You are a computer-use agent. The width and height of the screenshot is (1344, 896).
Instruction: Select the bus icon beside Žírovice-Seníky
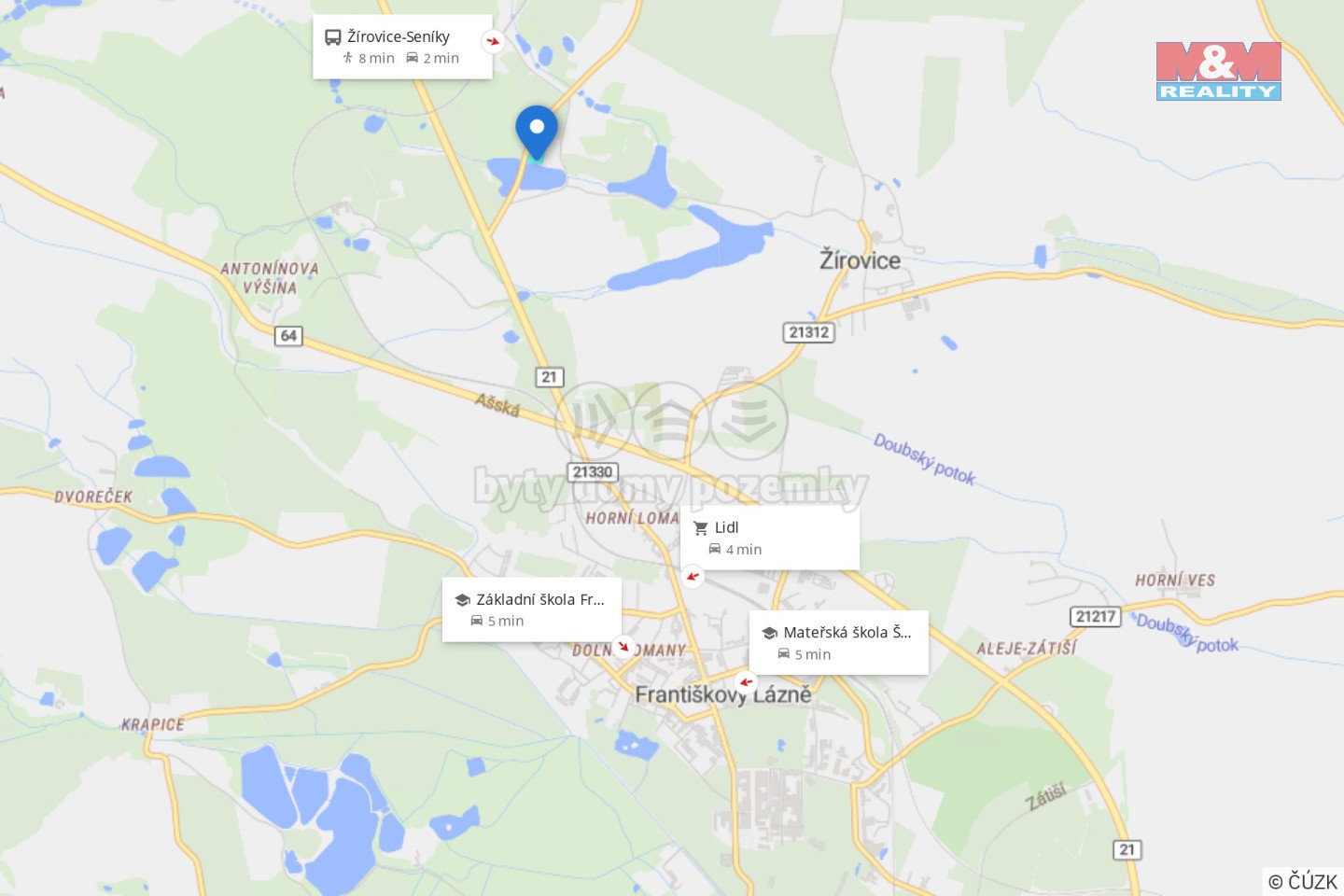point(332,37)
